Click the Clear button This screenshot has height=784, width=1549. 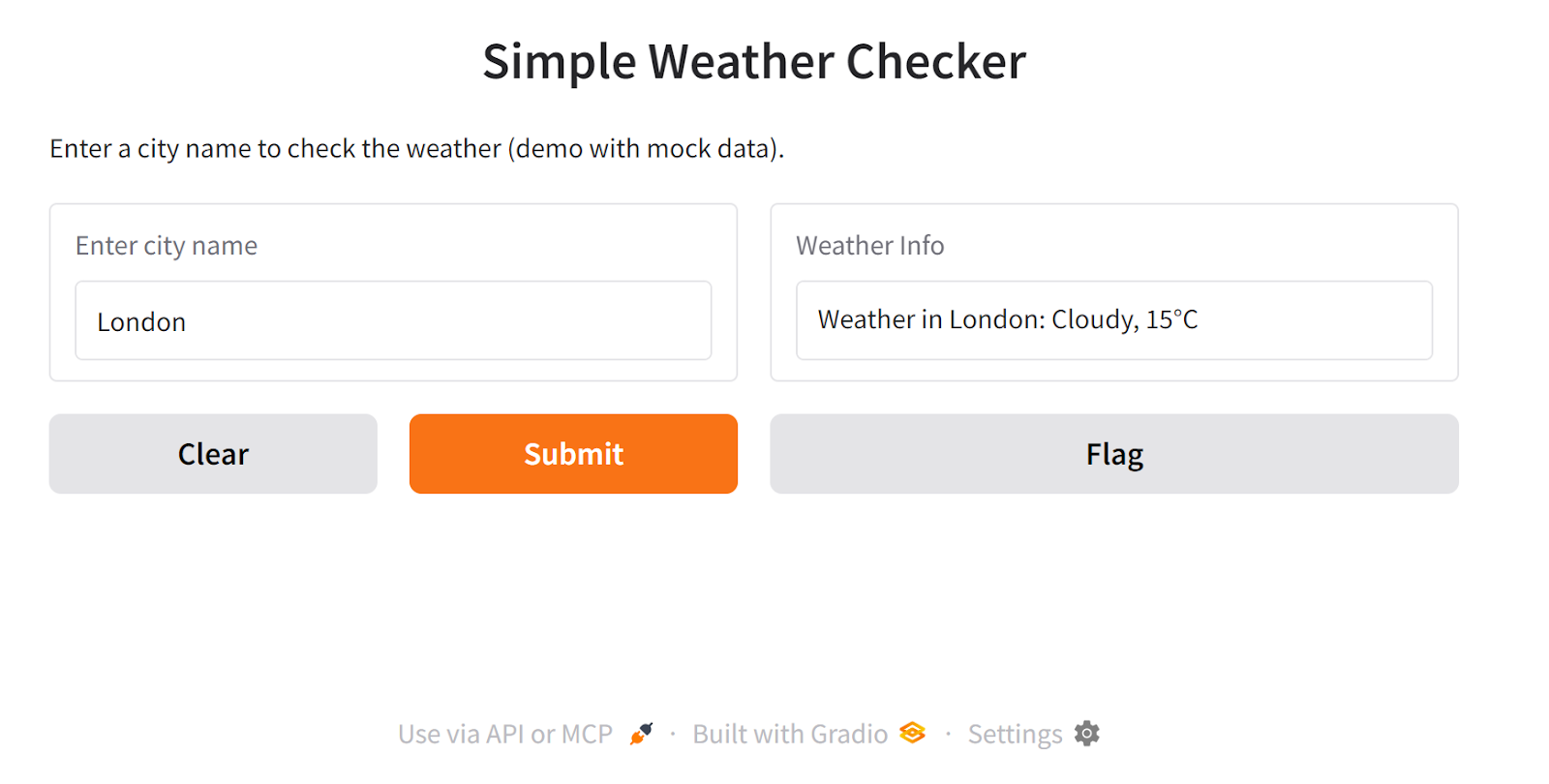point(213,454)
